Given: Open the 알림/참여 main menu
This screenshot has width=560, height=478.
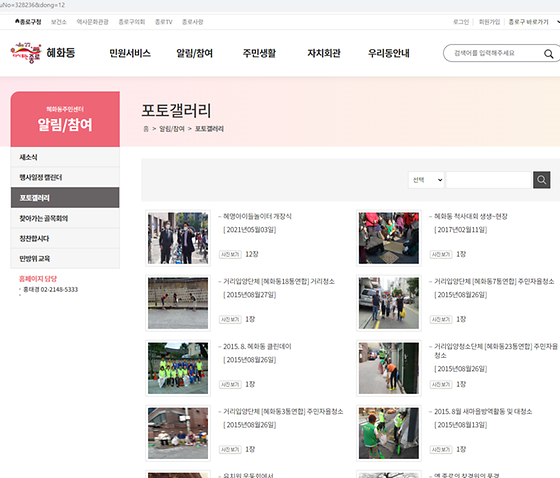Looking at the screenshot, I should 194,53.
